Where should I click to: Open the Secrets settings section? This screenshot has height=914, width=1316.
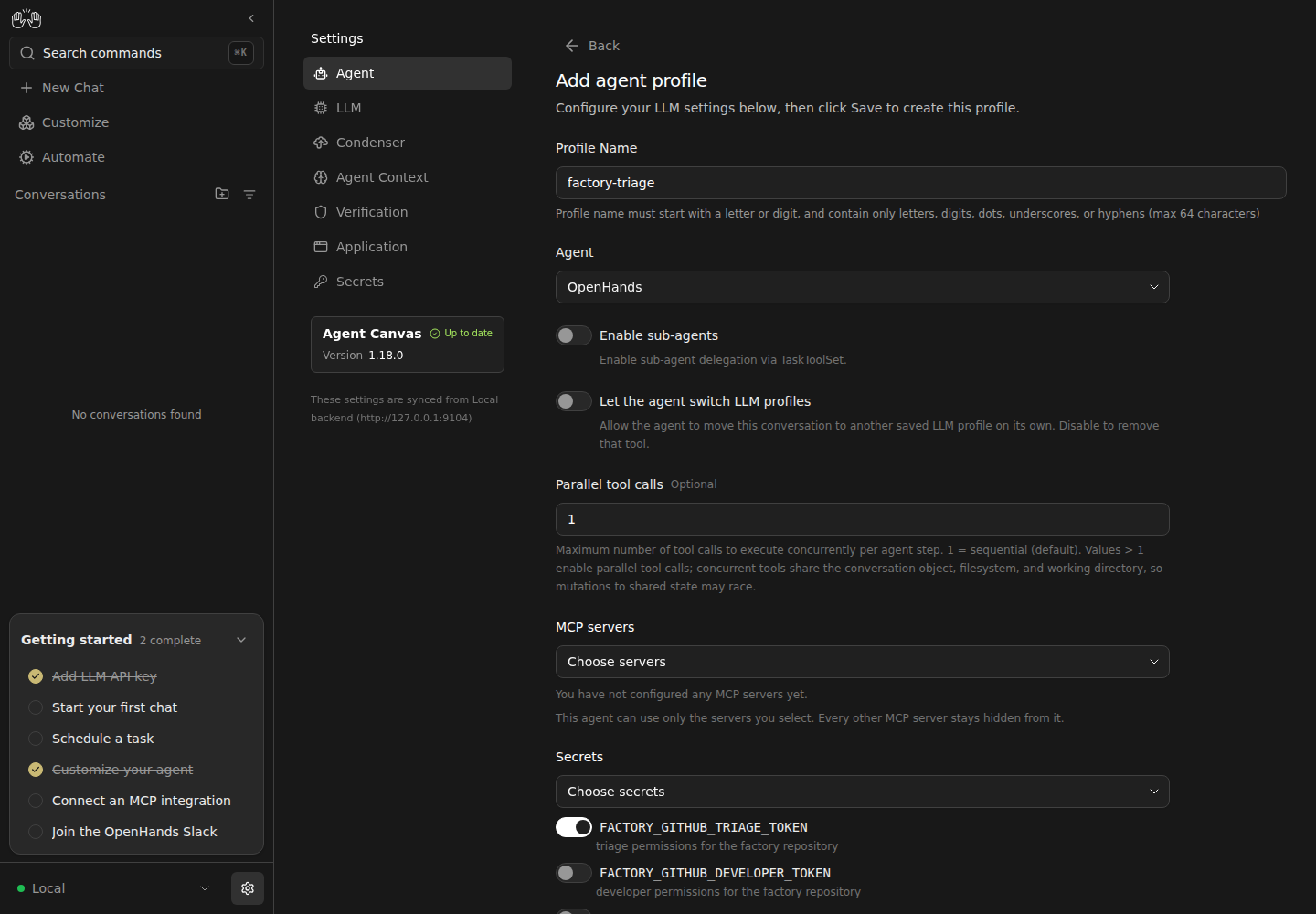pos(408,282)
